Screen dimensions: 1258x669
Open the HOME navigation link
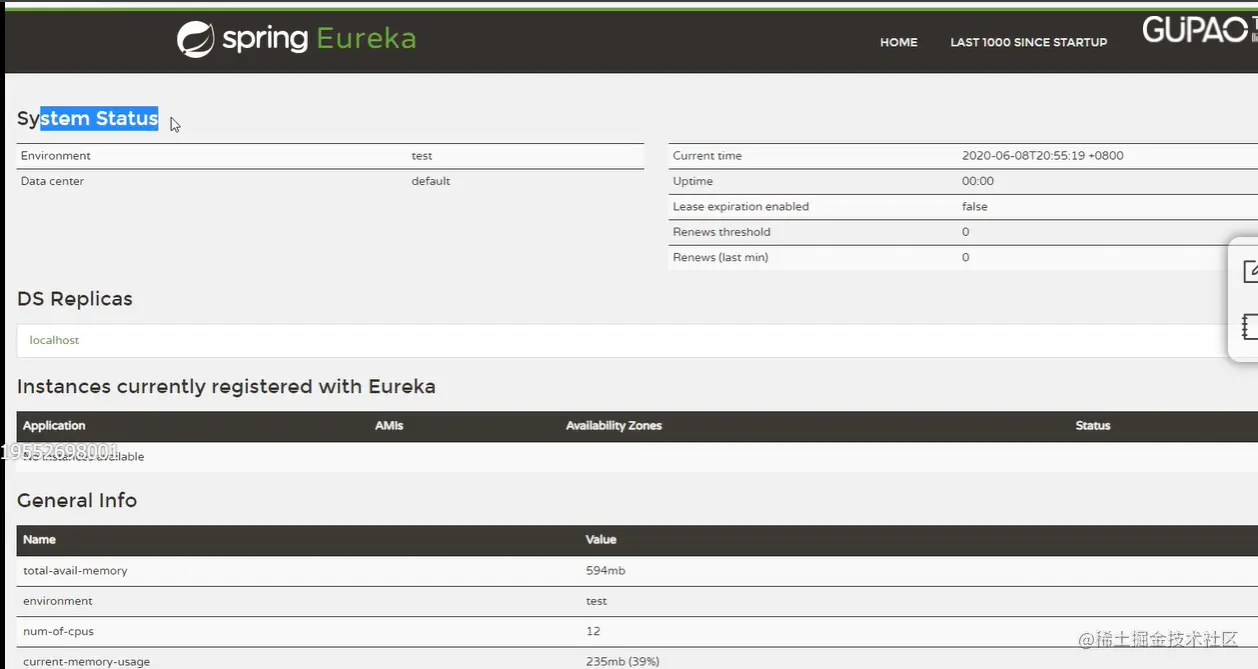898,42
